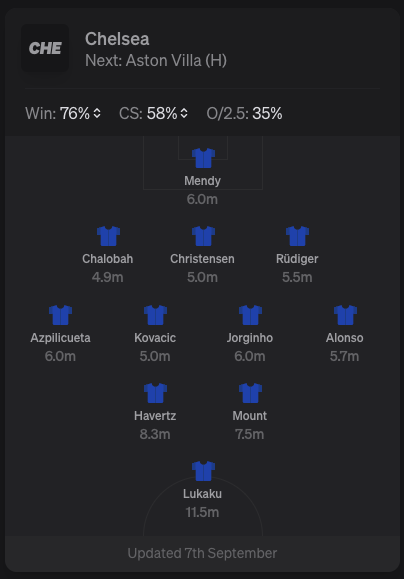Viewport: 404px width, 579px height.
Task: Click Azpilicueta's shirt icon
Action: tap(60, 315)
